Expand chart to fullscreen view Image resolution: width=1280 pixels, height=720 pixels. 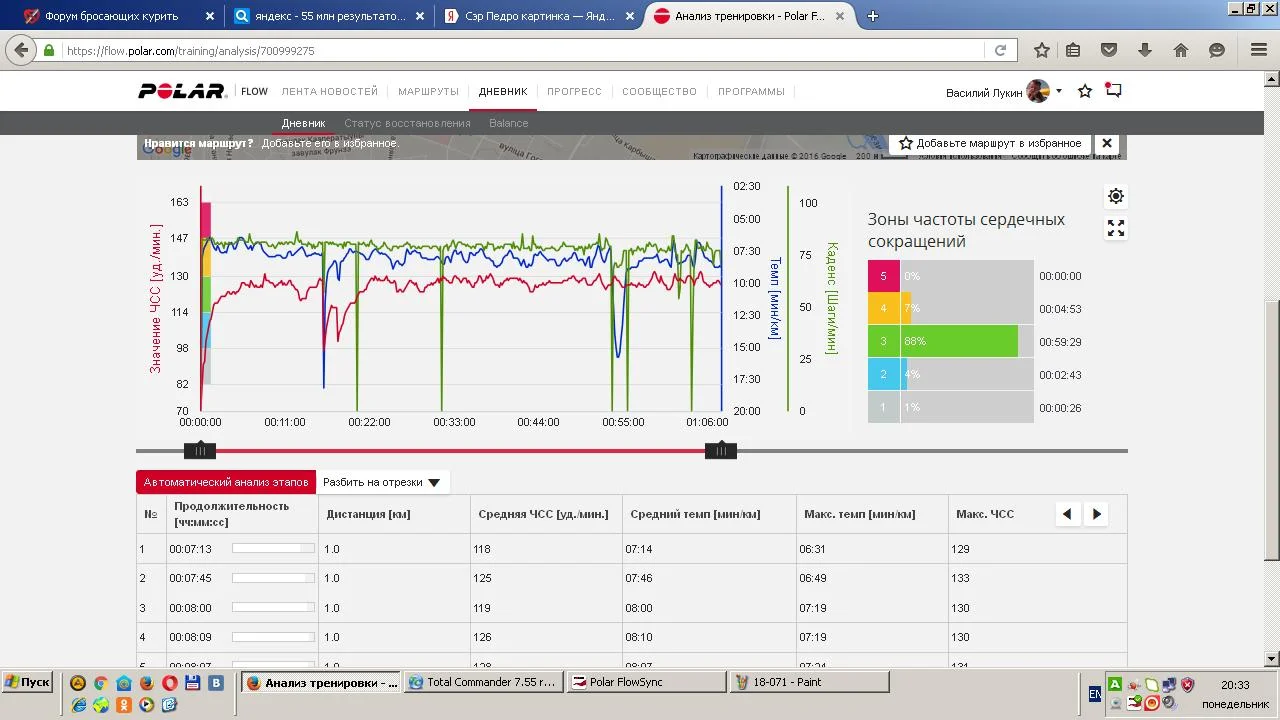[x=1116, y=229]
